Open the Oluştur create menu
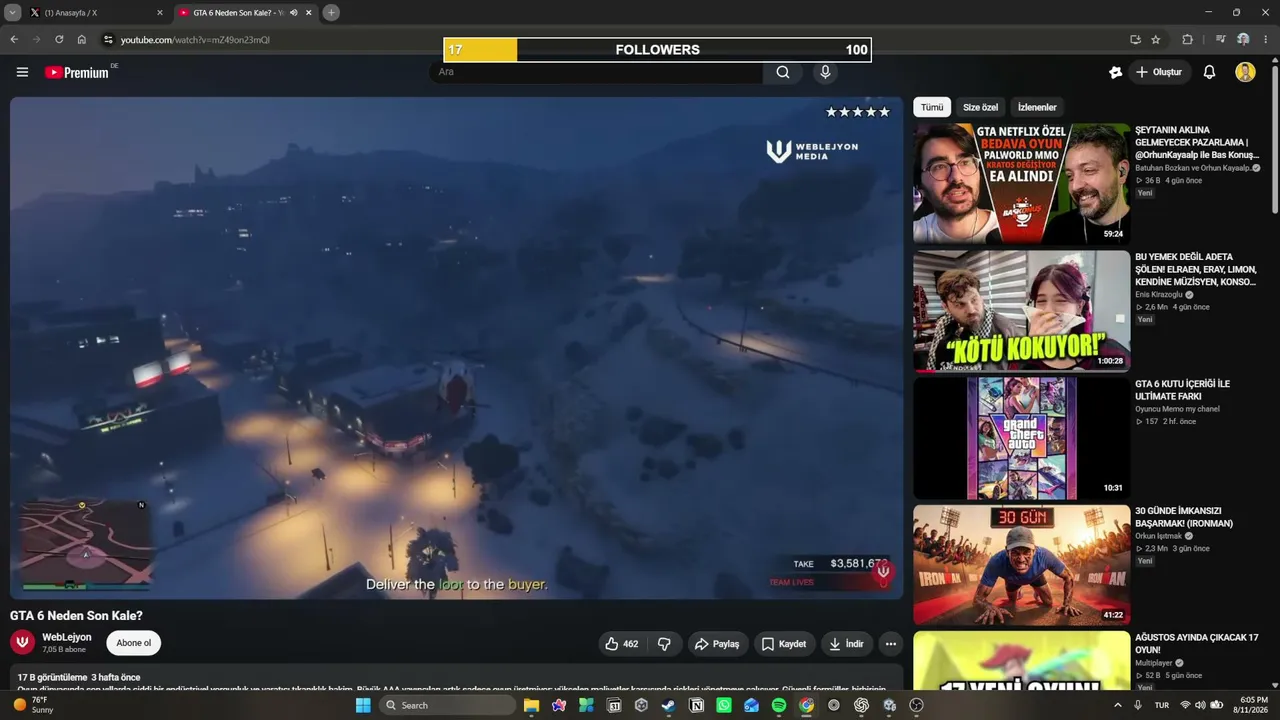This screenshot has height=720, width=1280. tap(1160, 72)
